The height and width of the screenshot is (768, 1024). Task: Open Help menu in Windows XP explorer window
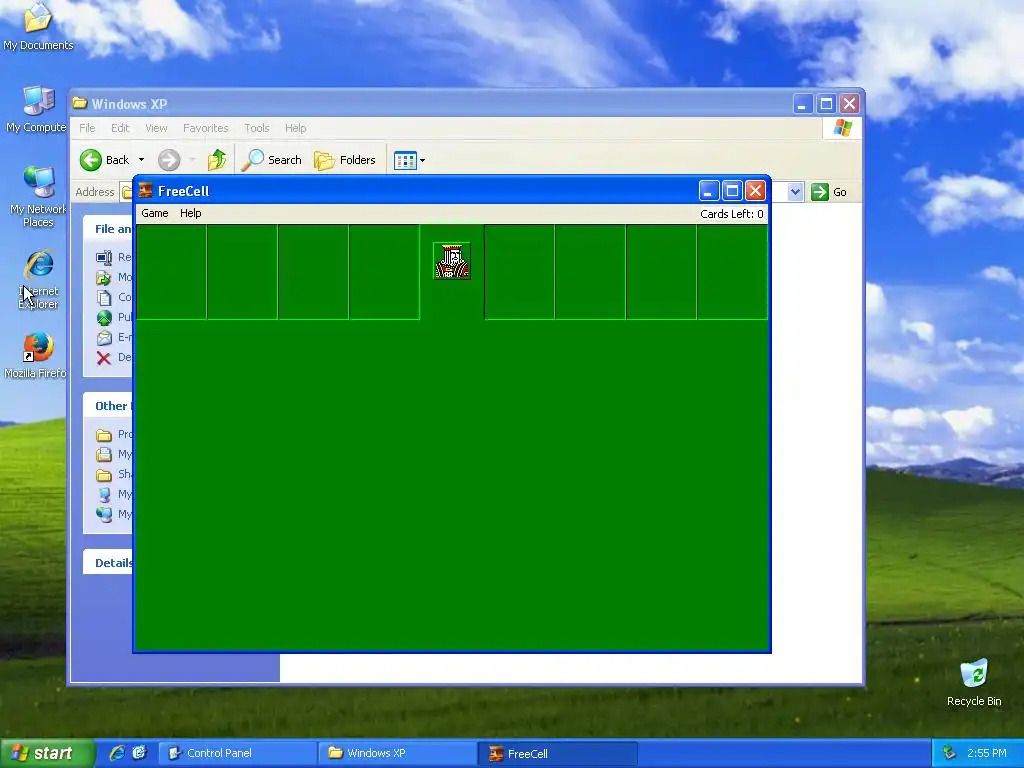(x=295, y=128)
